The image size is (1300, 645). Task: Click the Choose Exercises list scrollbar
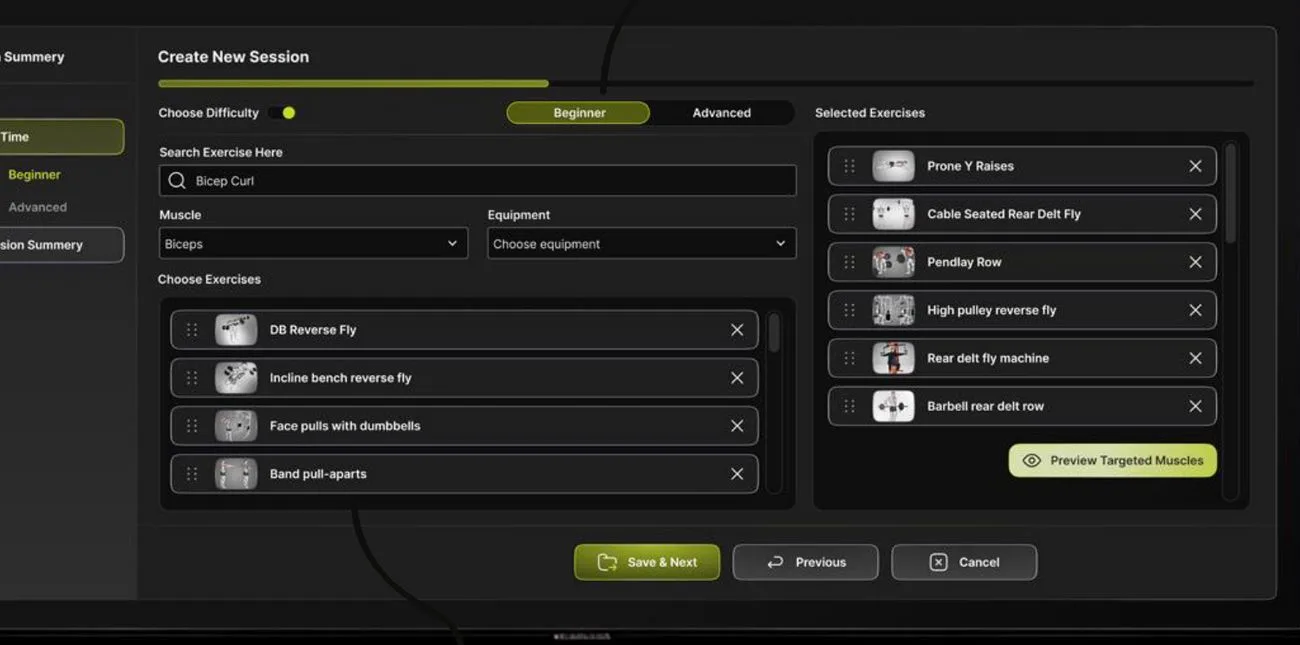tap(774, 333)
